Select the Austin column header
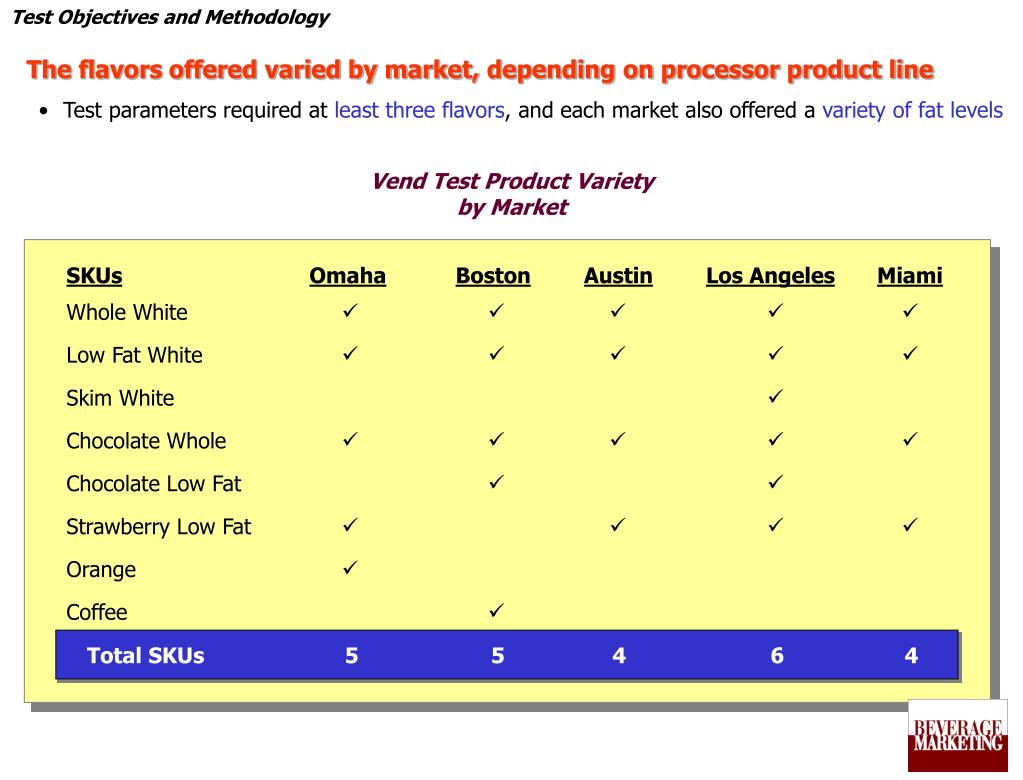1023x780 pixels. click(x=618, y=276)
